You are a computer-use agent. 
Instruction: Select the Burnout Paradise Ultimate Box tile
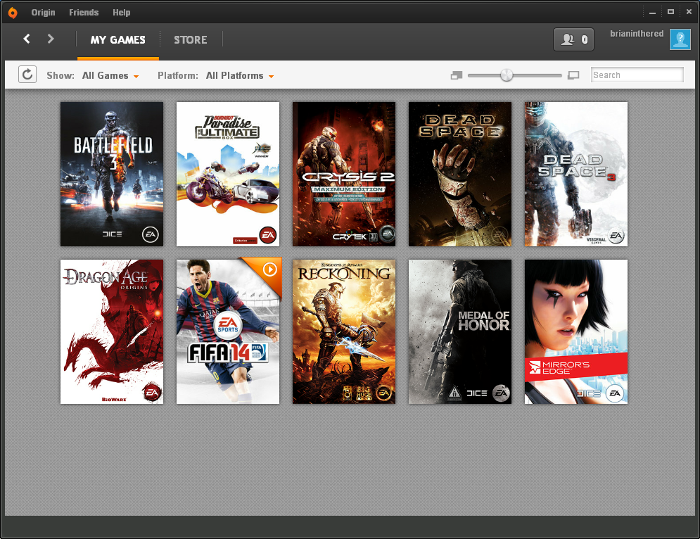click(x=228, y=174)
